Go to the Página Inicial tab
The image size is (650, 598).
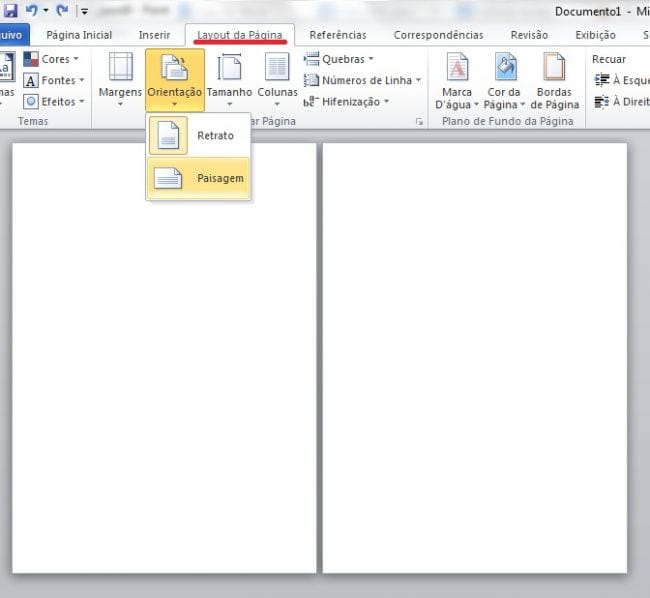79,35
